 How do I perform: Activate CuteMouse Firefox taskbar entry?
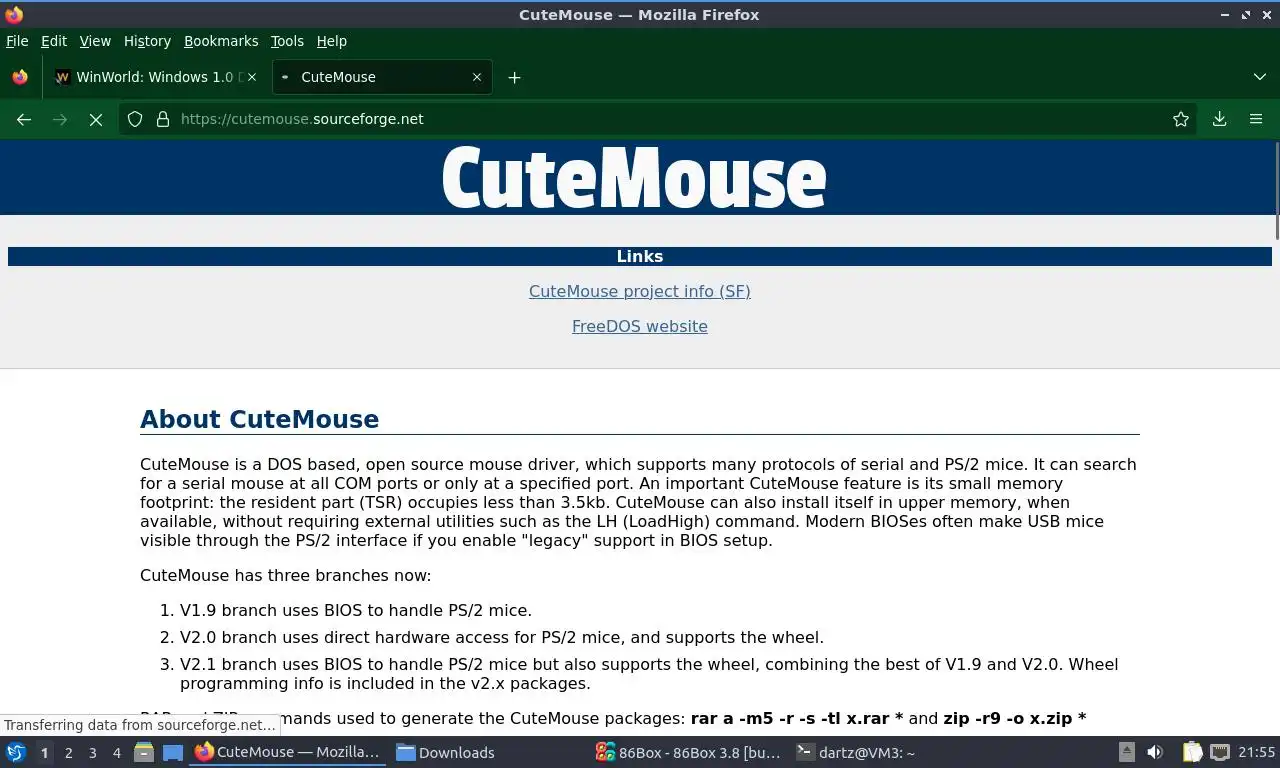tap(288, 752)
